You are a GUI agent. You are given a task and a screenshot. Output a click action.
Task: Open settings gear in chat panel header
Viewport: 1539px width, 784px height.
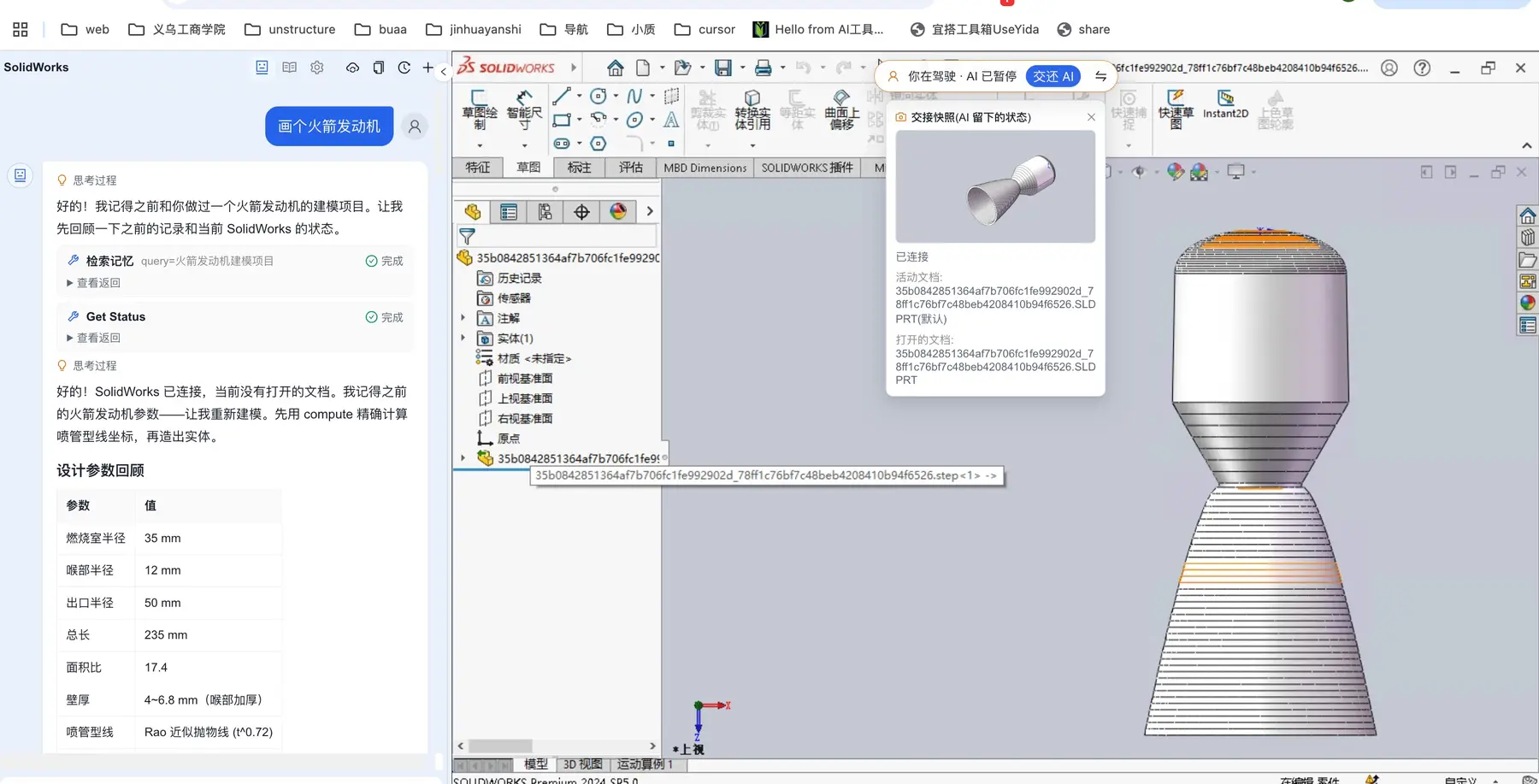coord(317,68)
